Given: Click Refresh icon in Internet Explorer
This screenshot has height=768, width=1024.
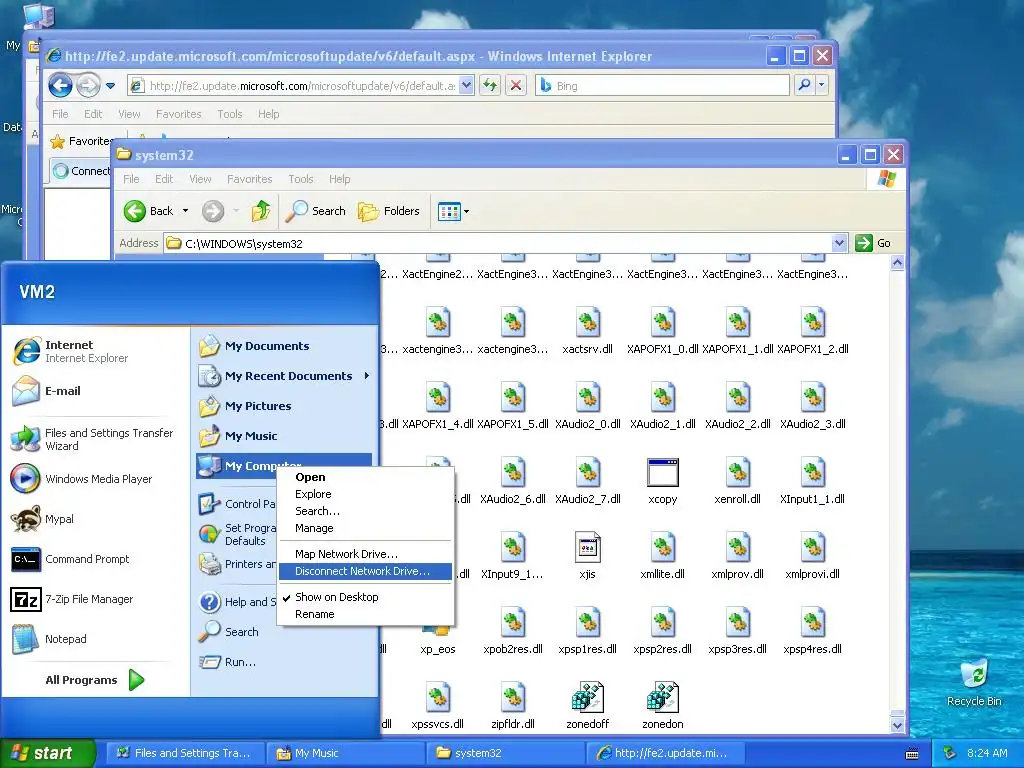Looking at the screenshot, I should click(x=490, y=86).
